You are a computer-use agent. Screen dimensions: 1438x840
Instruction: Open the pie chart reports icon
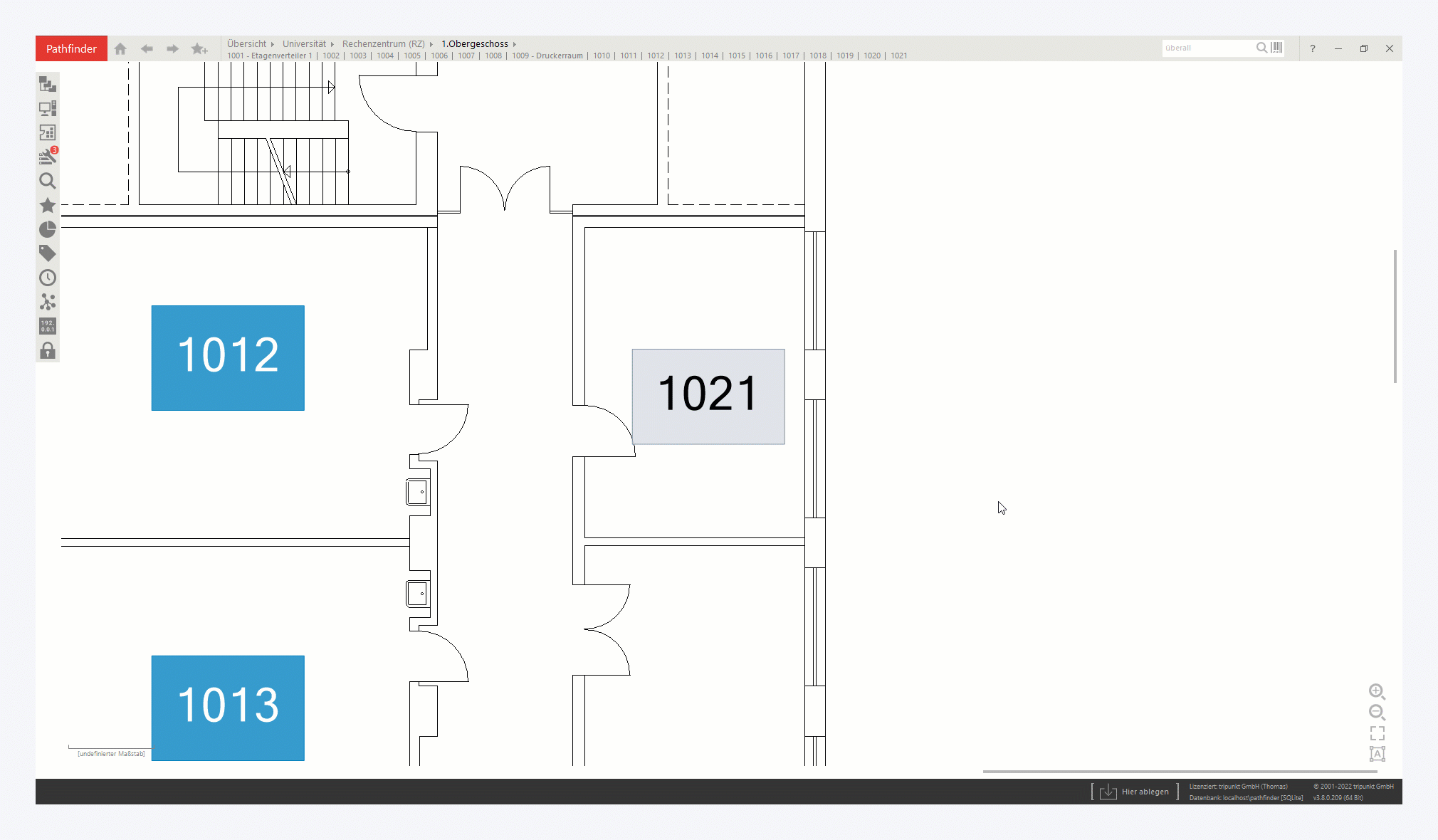pos(48,229)
